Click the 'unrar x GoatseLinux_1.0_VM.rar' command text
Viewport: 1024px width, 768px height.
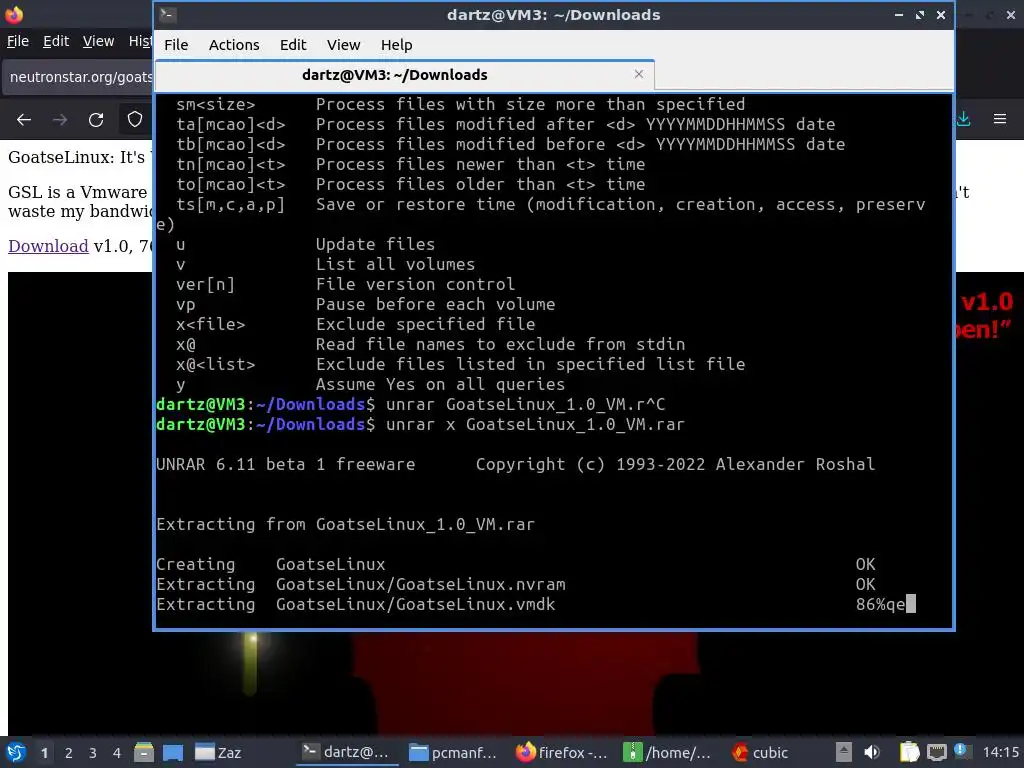535,424
